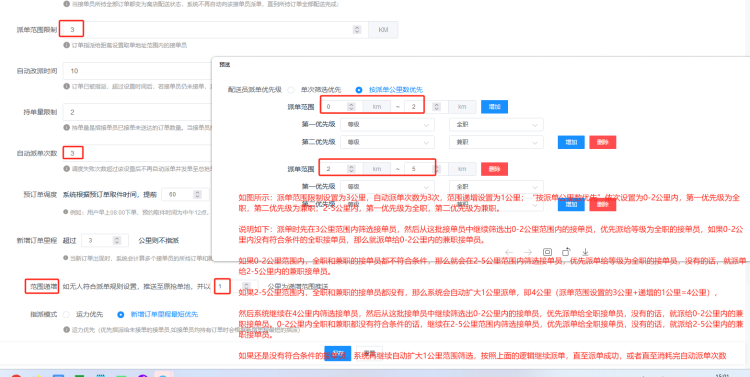Click the download image viewer icon

pos(585,252)
